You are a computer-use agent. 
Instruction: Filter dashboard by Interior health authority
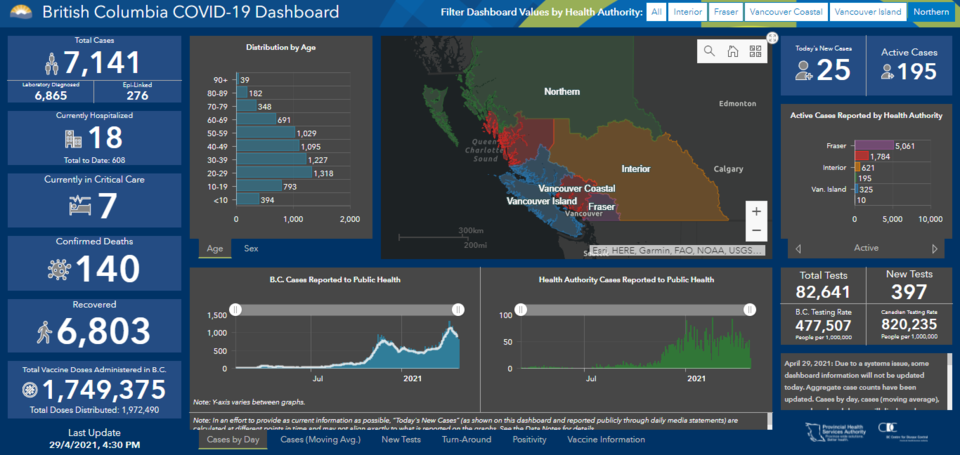[687, 12]
